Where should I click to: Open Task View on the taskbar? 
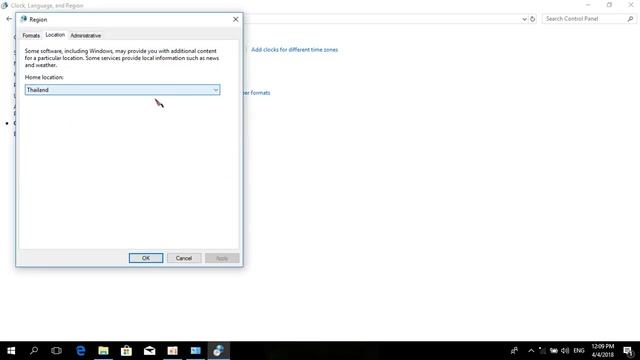(x=56, y=351)
